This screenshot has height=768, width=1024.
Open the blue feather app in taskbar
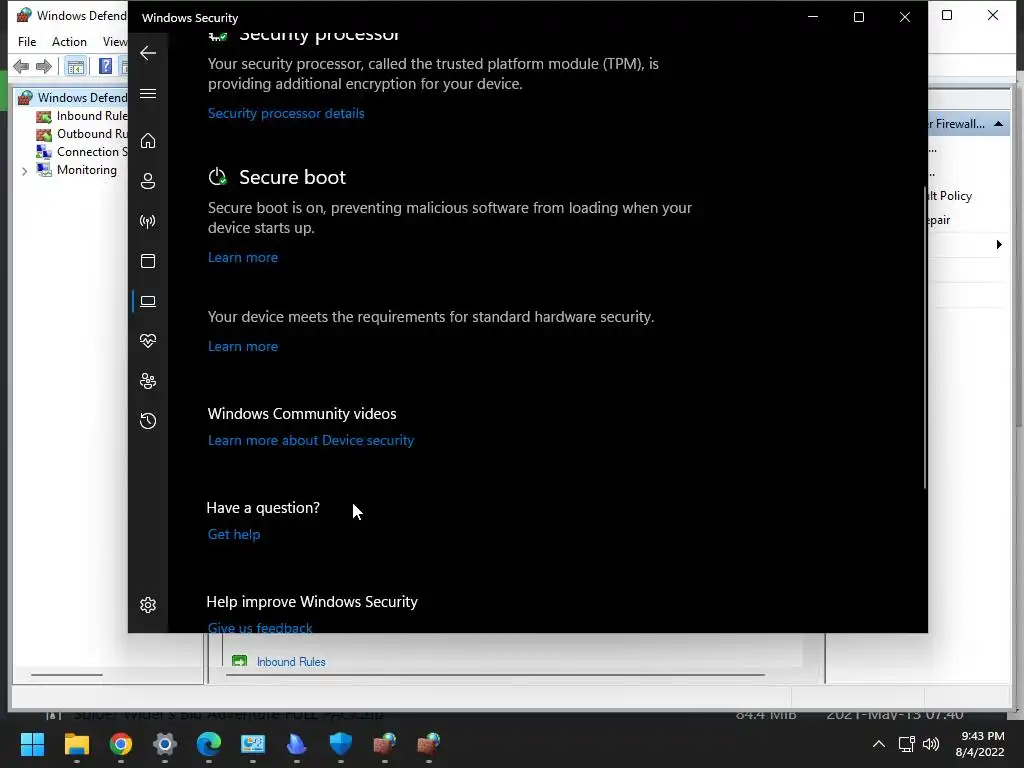point(296,744)
